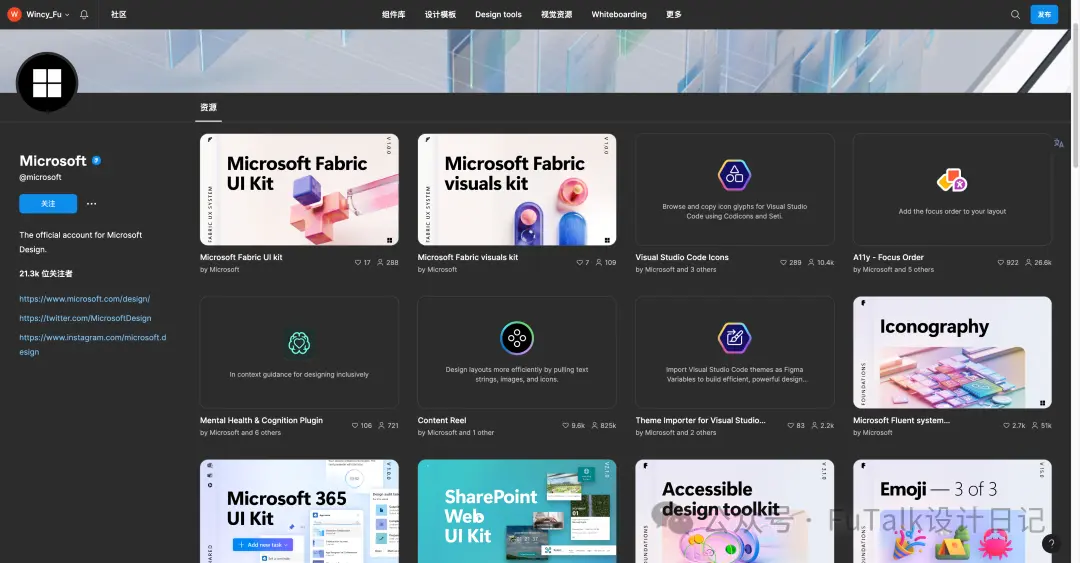Open the microsoft.com/design link
The width and height of the screenshot is (1080, 563).
click(85, 299)
